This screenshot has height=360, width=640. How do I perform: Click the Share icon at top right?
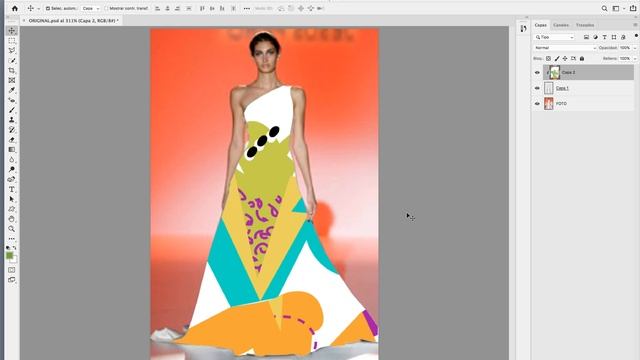click(x=633, y=8)
